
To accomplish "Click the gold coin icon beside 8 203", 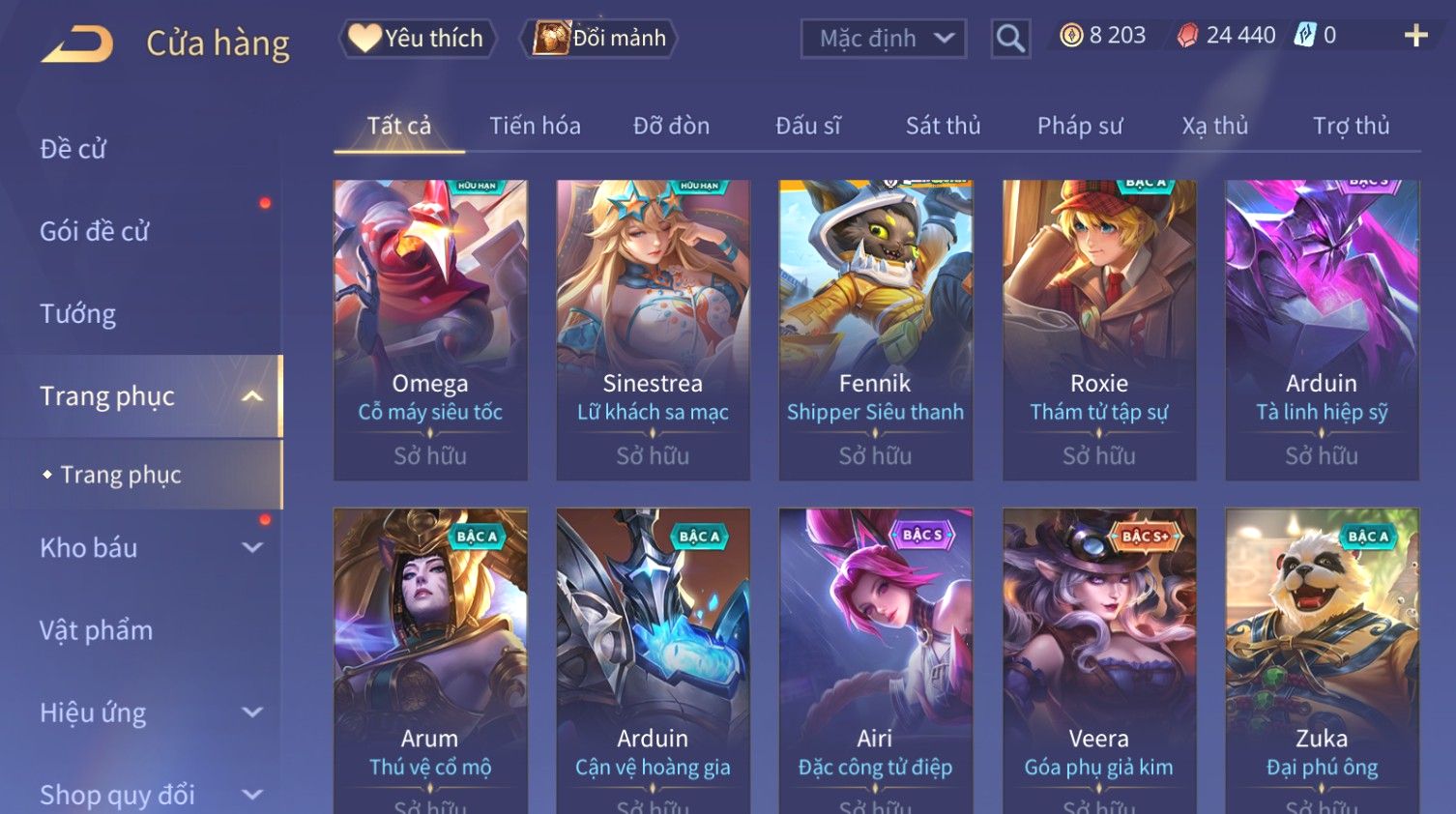I will point(1071,36).
